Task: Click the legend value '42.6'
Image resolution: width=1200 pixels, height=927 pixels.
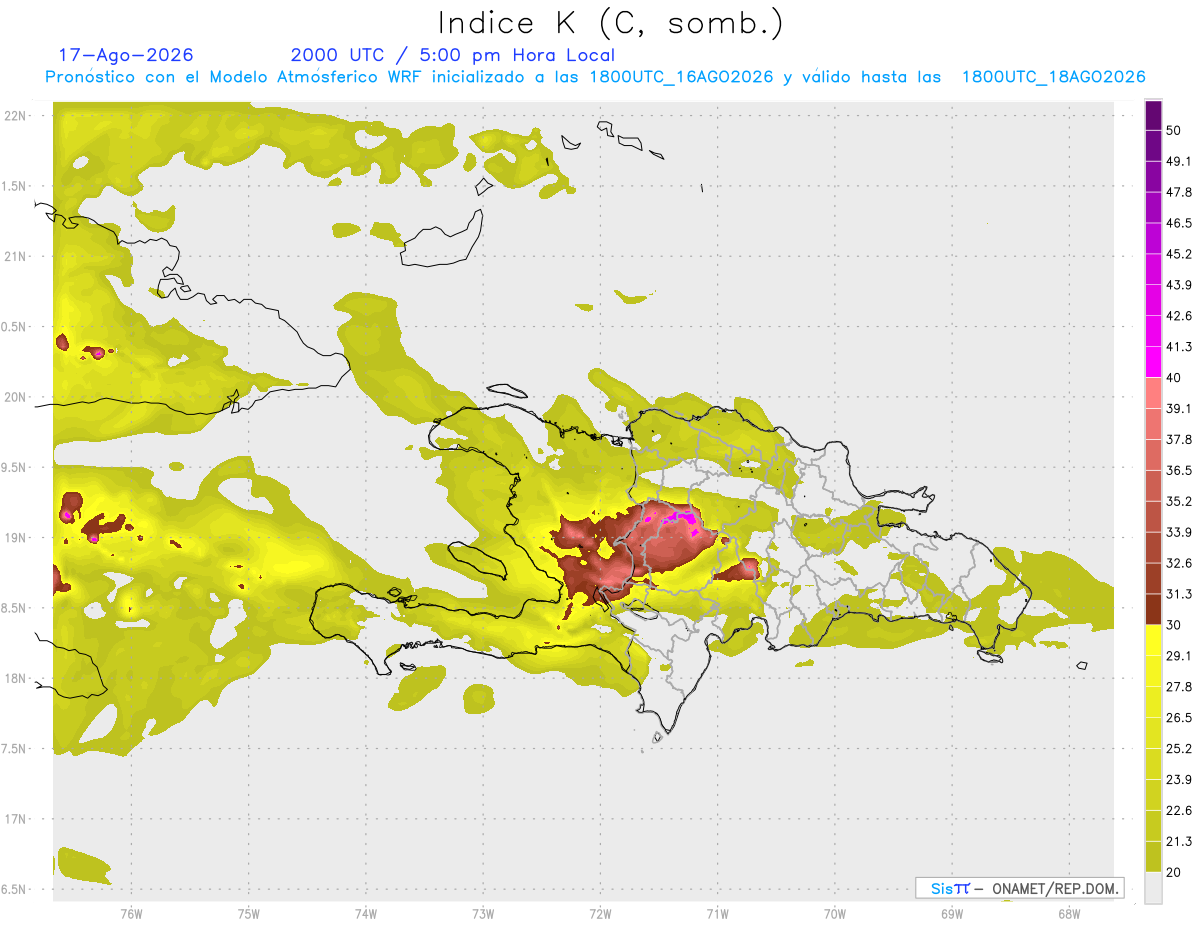Action: coord(1179,316)
